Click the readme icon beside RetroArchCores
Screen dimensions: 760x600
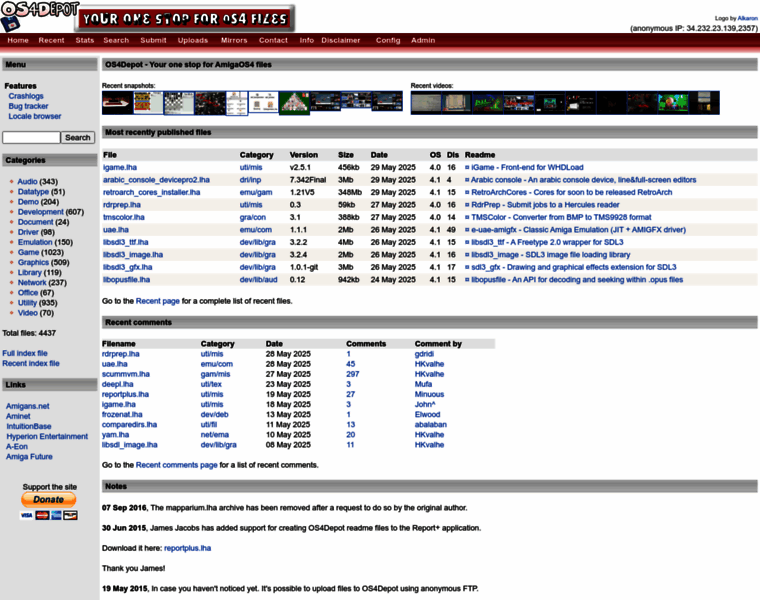pyautogui.click(x=467, y=192)
